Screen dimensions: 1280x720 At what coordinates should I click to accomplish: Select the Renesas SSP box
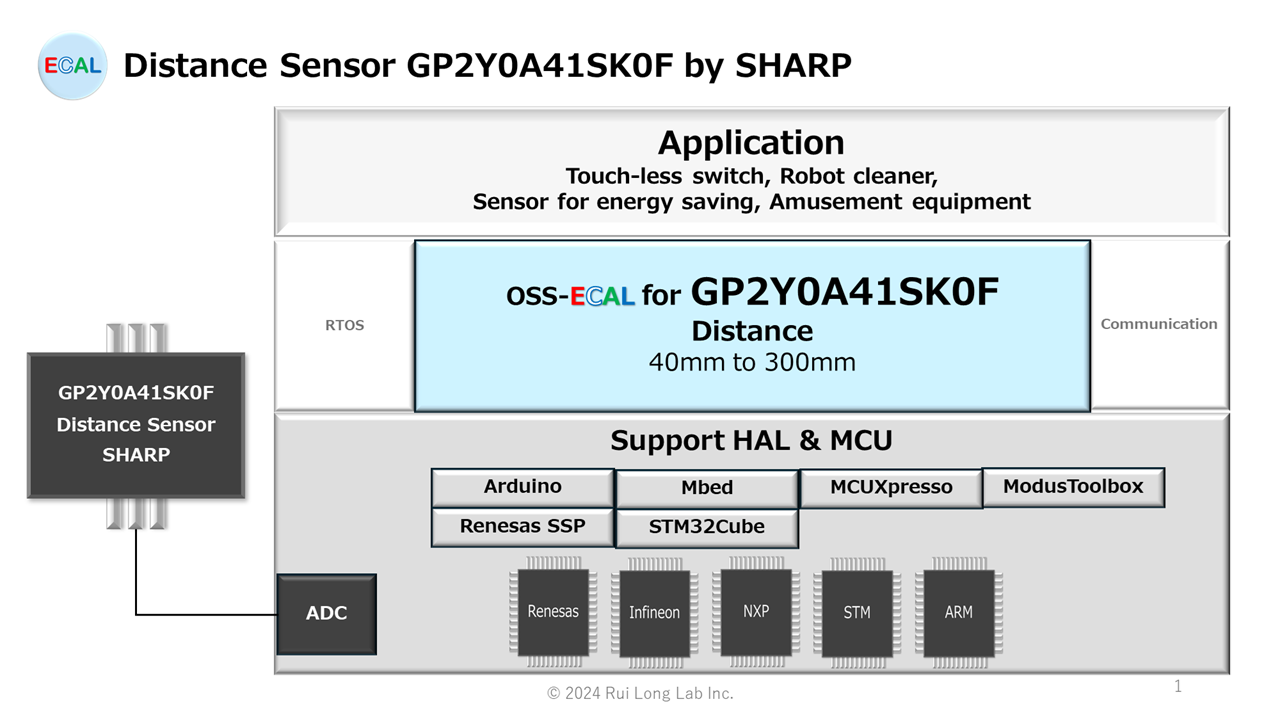(x=523, y=526)
